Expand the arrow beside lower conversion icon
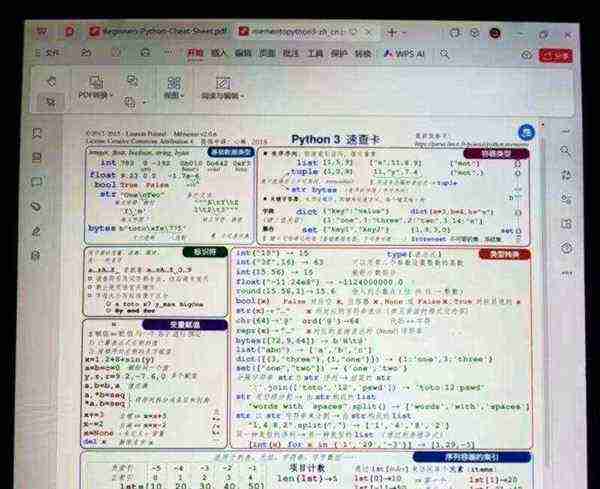Image resolution: width=600 pixels, height=489 pixels. [145, 103]
